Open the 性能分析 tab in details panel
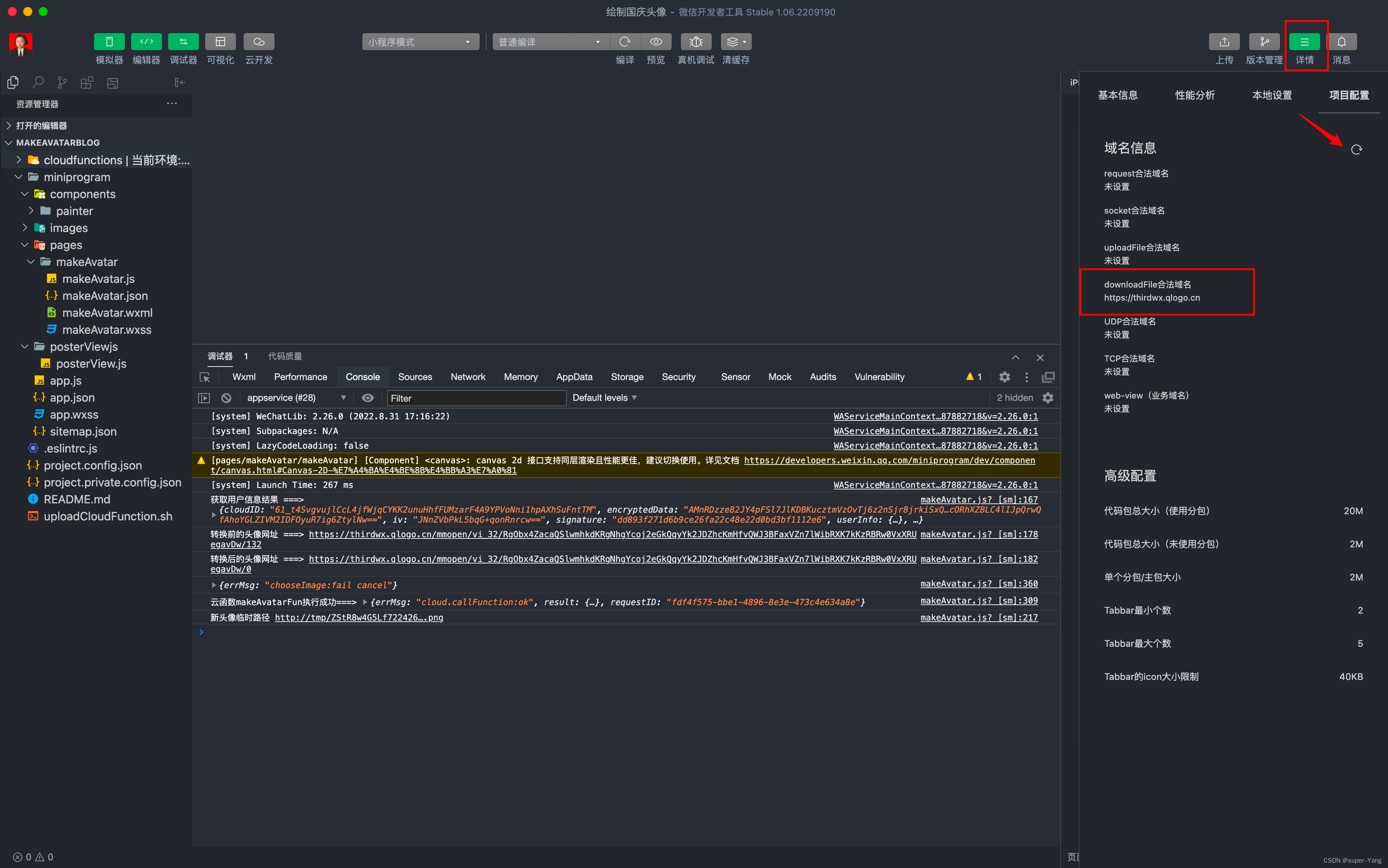The image size is (1388, 868). tap(1194, 95)
